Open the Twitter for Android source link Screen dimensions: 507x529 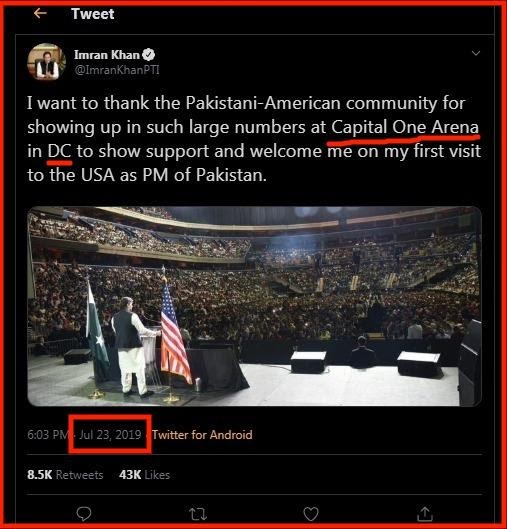[202, 435]
